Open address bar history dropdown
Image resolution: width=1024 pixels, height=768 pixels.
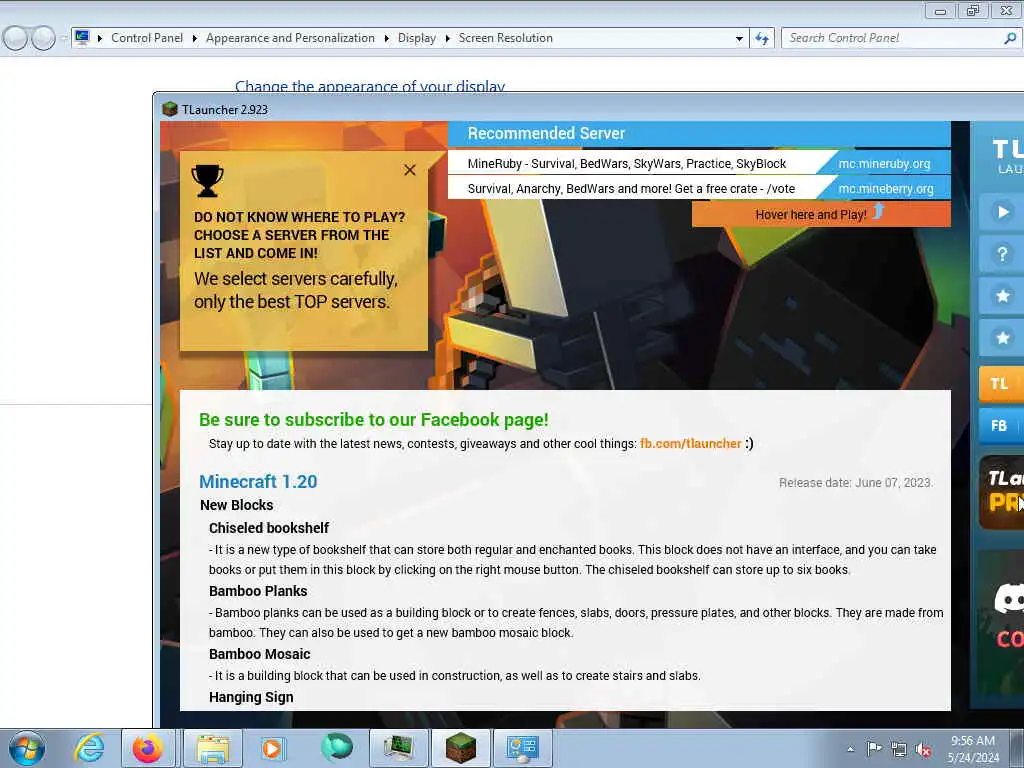pos(739,39)
